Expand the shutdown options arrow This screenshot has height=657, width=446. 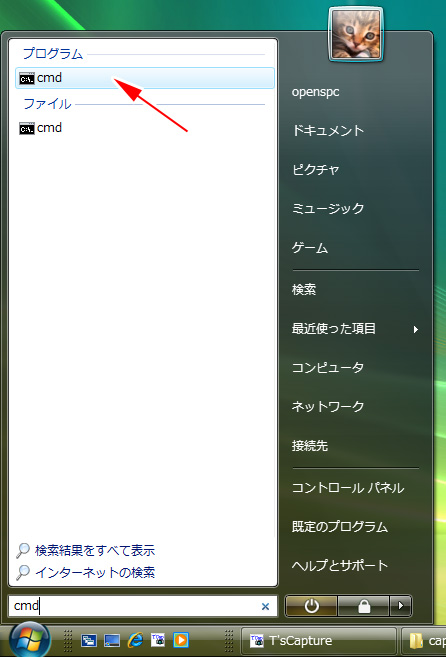401,606
